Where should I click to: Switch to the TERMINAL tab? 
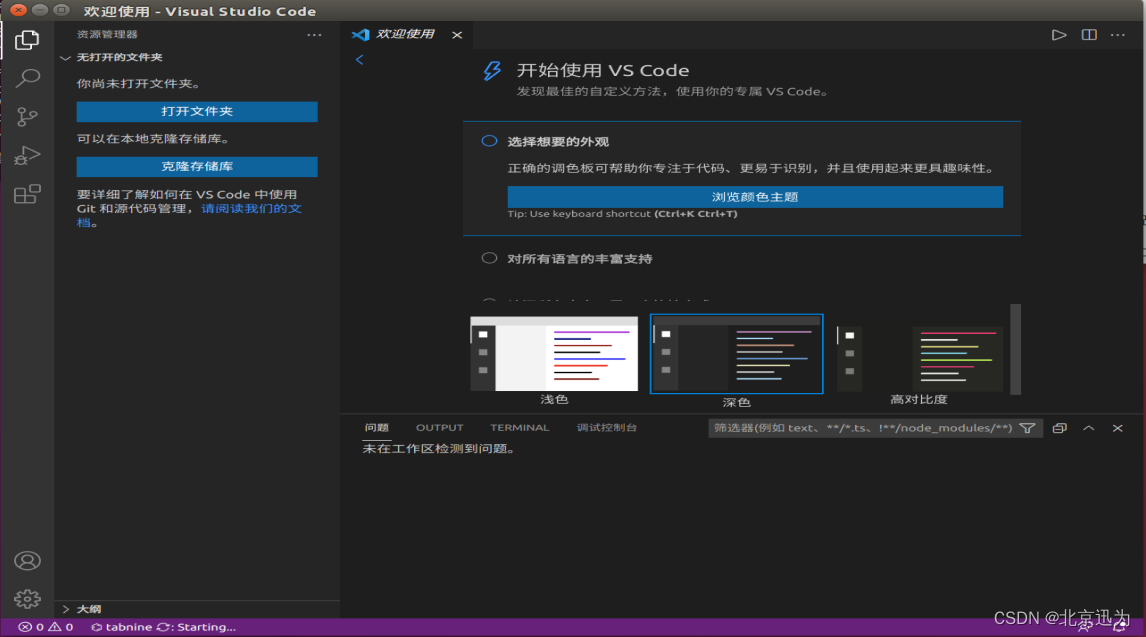519,427
